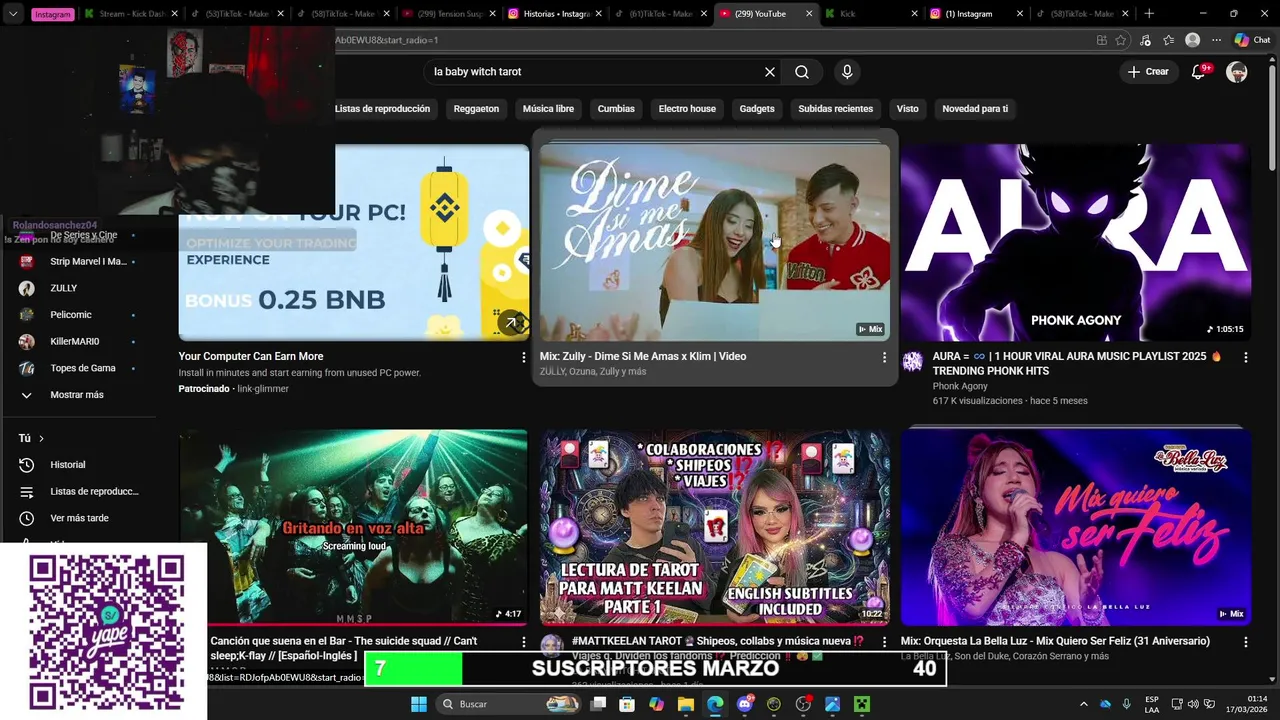Expand the 'Tú' section chevron
1280x720 pixels.
click(x=41, y=438)
